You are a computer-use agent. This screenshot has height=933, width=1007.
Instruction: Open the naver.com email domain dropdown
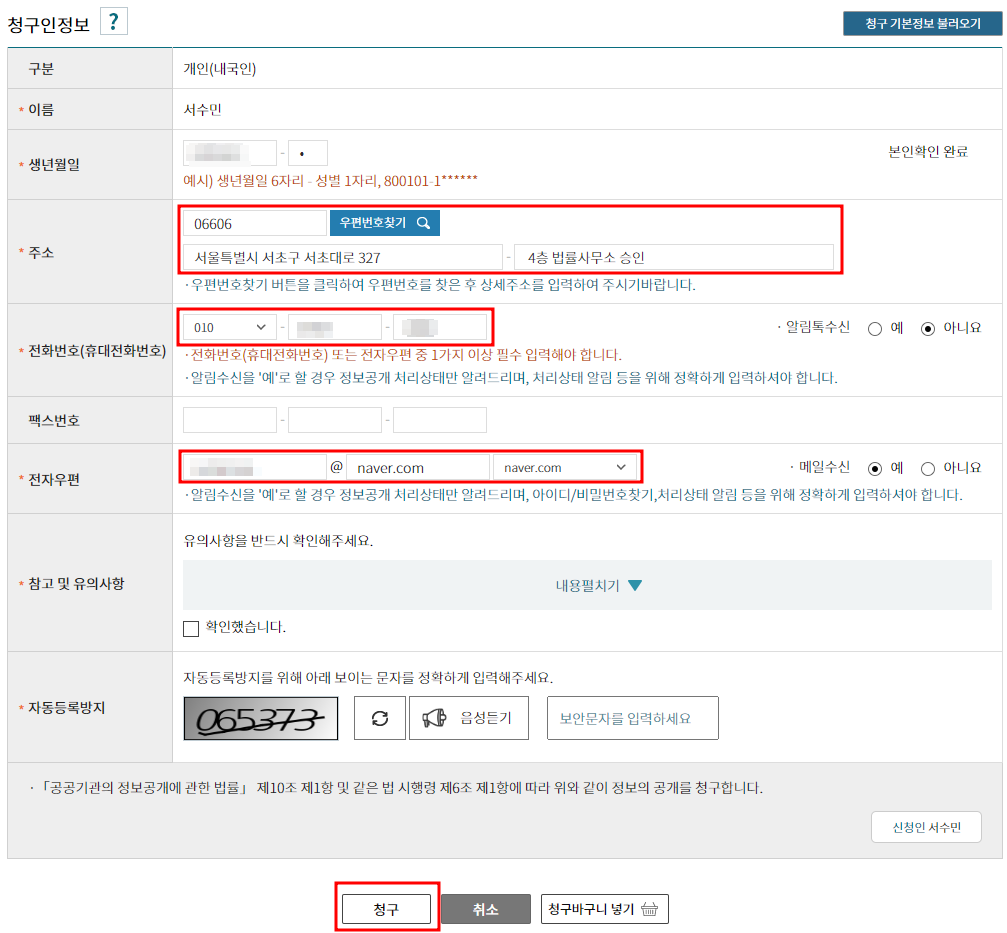565,467
